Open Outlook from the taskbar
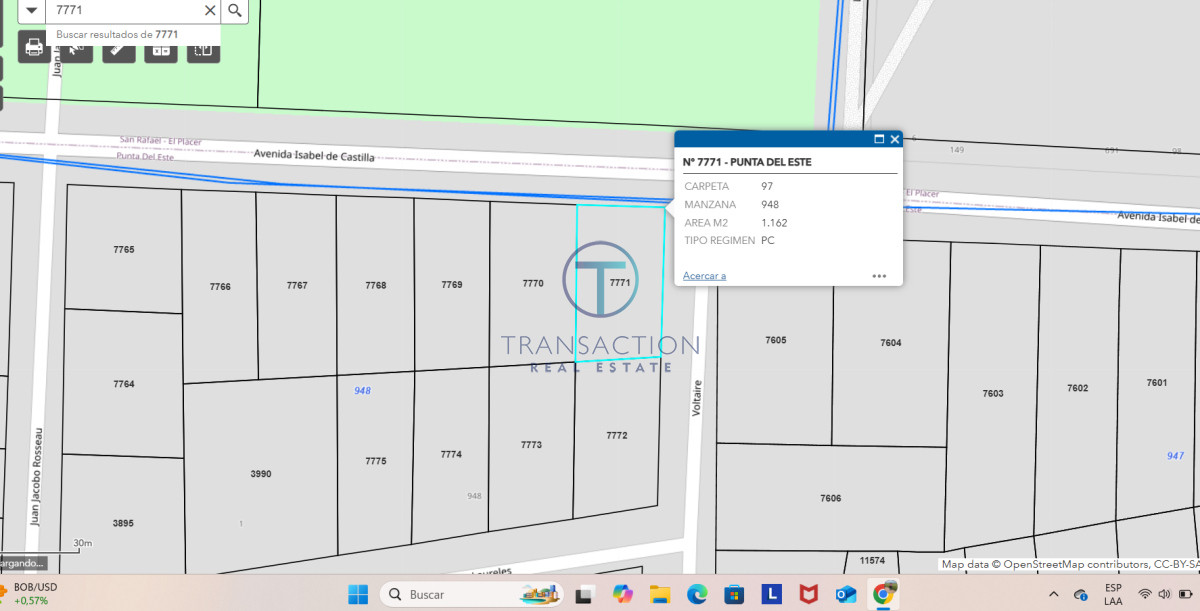The width and height of the screenshot is (1200, 611). click(x=846, y=594)
